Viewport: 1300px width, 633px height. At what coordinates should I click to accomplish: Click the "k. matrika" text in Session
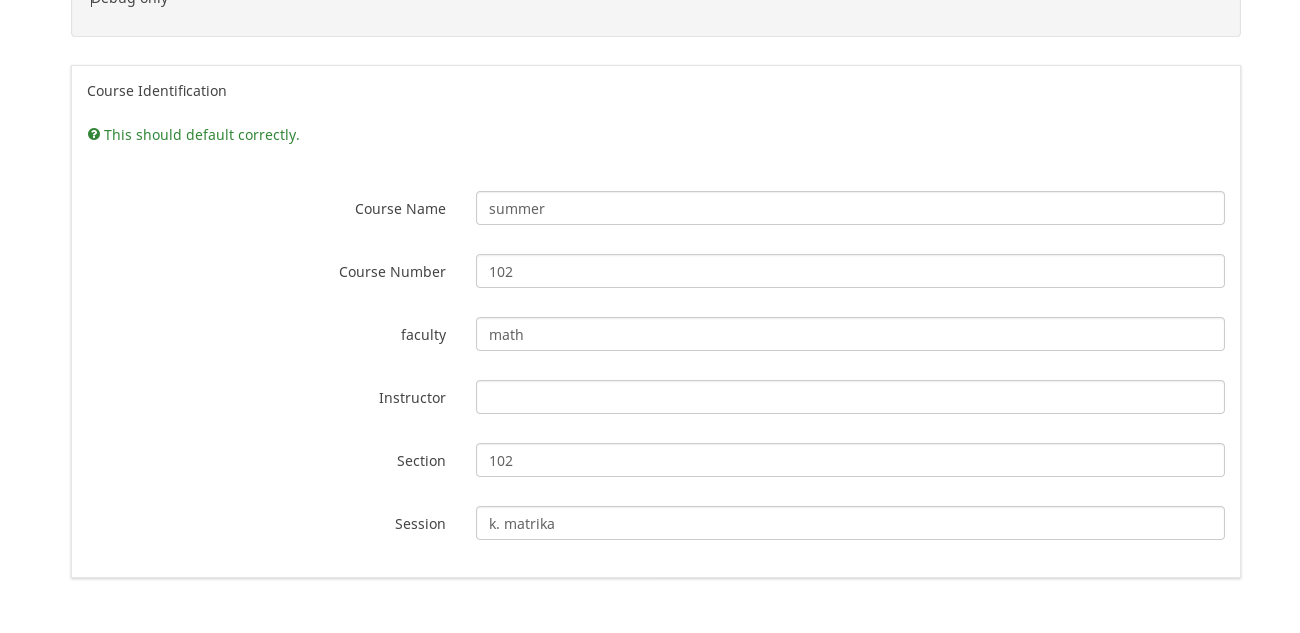click(x=522, y=524)
